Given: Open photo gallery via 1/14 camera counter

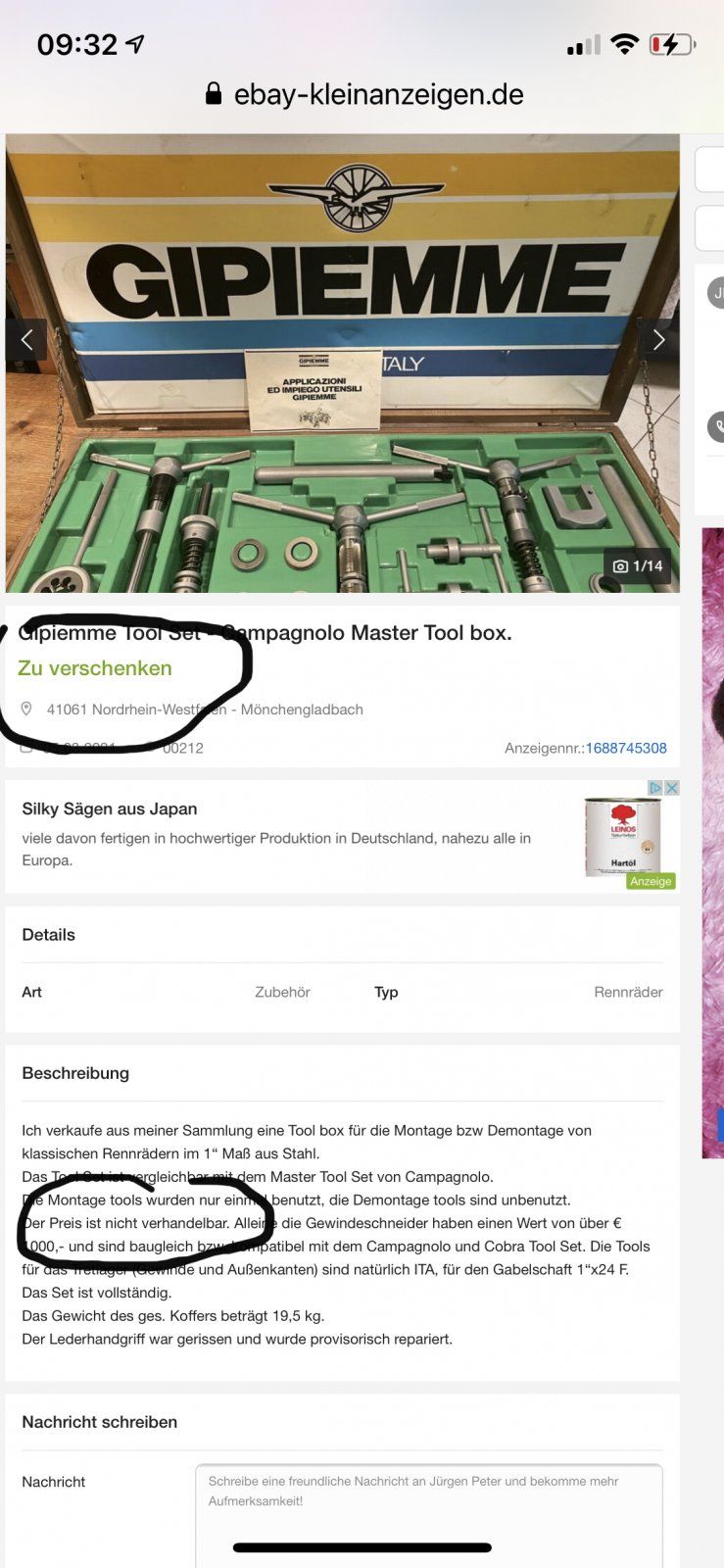Looking at the screenshot, I should (637, 565).
